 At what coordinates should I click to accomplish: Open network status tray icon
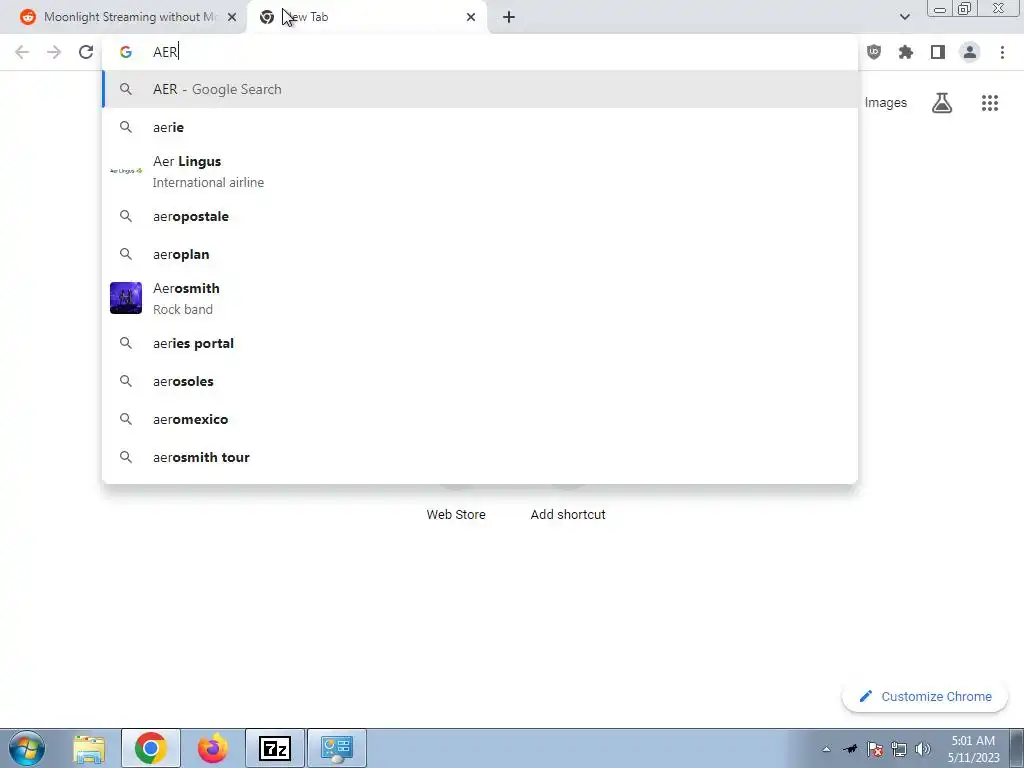click(899, 749)
